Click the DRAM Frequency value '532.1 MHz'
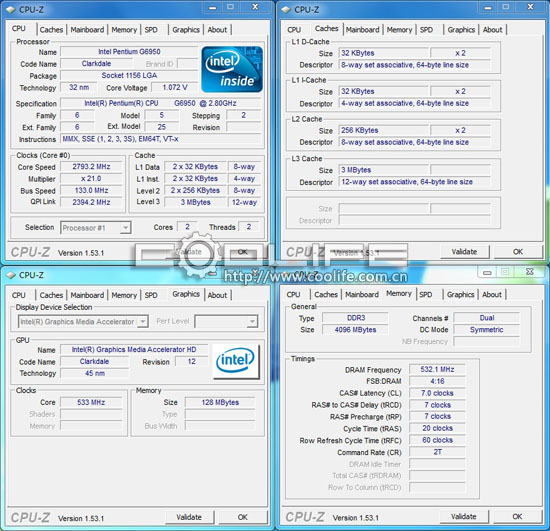550x531 pixels. (x=437, y=370)
